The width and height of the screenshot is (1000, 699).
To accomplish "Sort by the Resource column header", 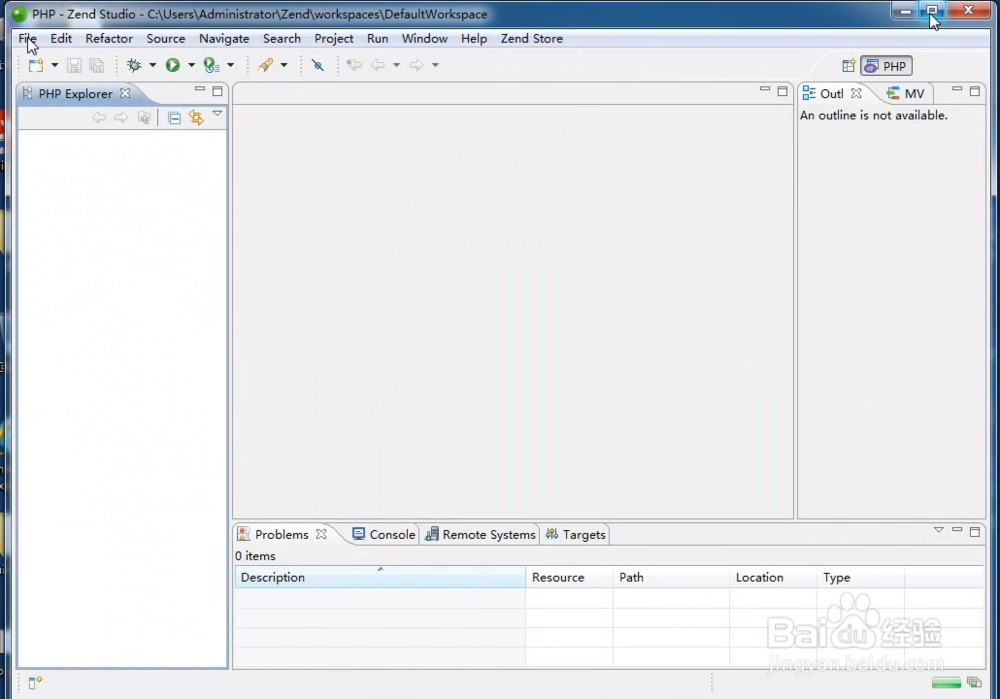I will tap(570, 577).
